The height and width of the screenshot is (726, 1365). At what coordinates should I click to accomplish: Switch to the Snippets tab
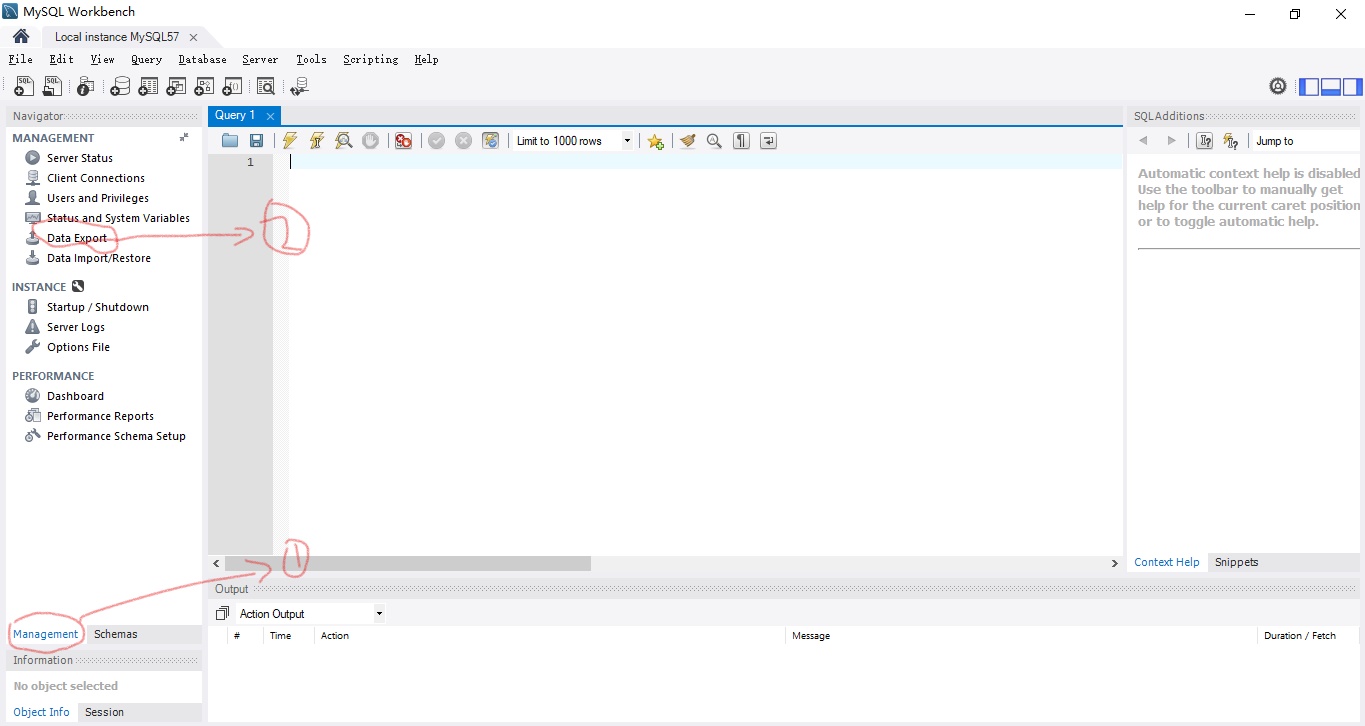tap(1236, 562)
